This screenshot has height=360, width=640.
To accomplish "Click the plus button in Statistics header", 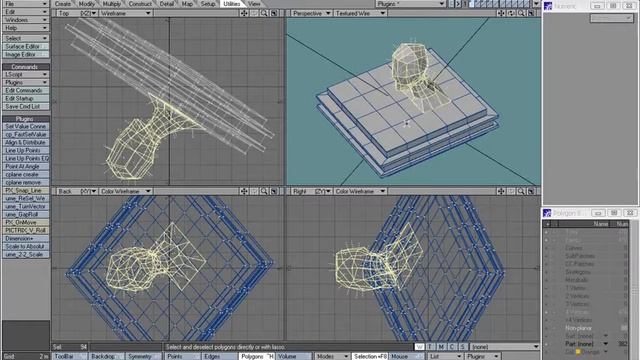I will [547, 224].
